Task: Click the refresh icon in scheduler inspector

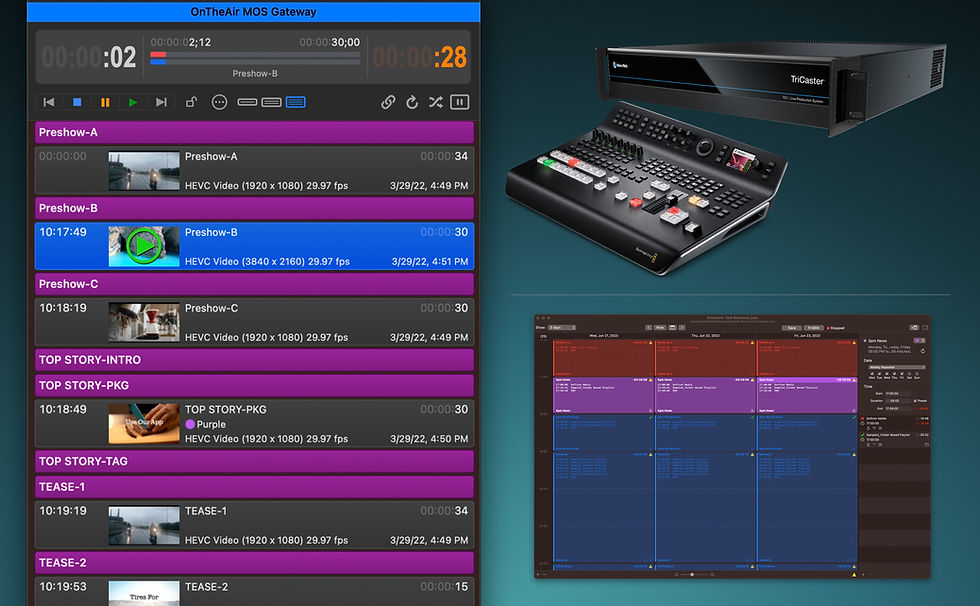Action: coord(922,351)
